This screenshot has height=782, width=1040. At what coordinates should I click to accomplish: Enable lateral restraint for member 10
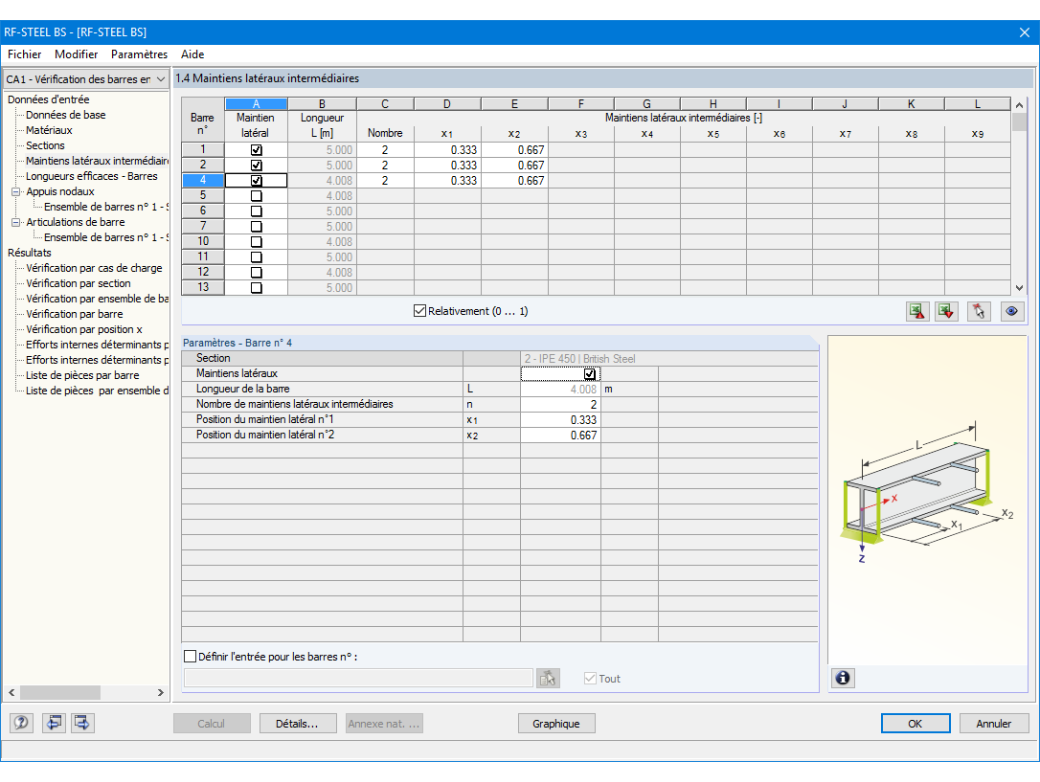pos(256,242)
